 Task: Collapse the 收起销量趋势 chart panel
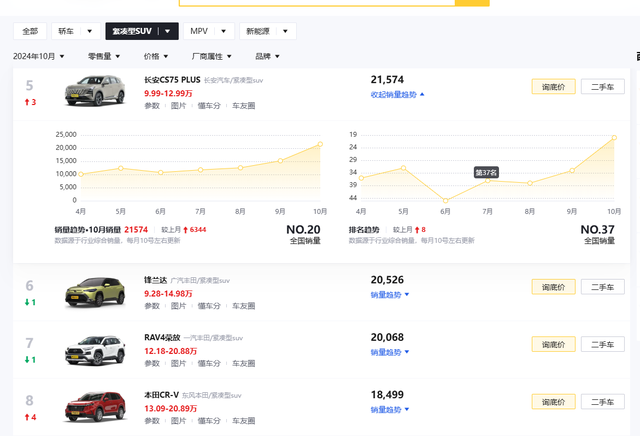point(398,95)
